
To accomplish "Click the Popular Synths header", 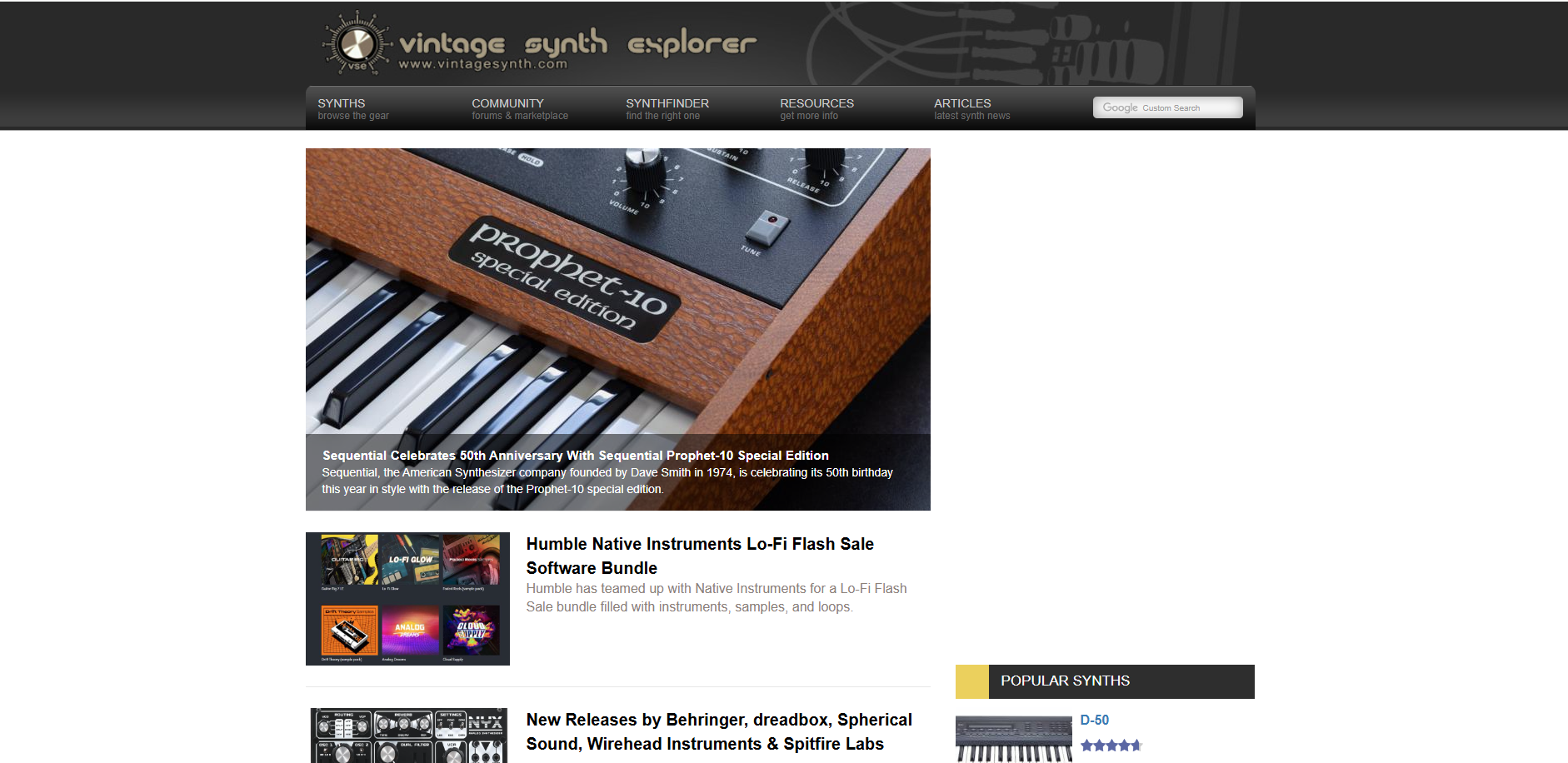I will tap(1065, 681).
